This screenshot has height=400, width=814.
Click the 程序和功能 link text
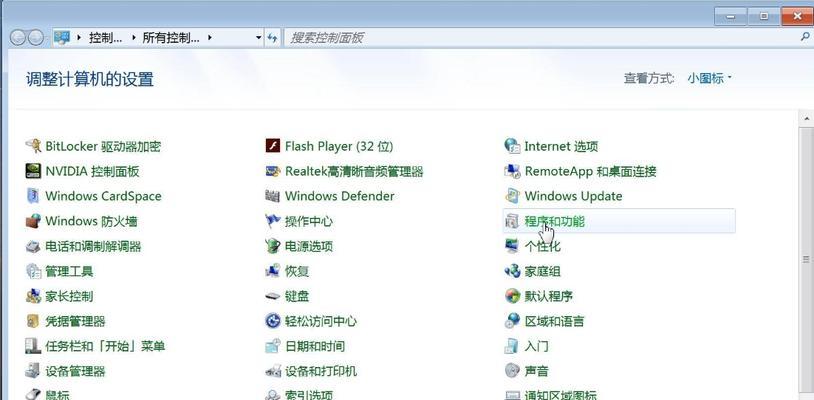pos(554,222)
